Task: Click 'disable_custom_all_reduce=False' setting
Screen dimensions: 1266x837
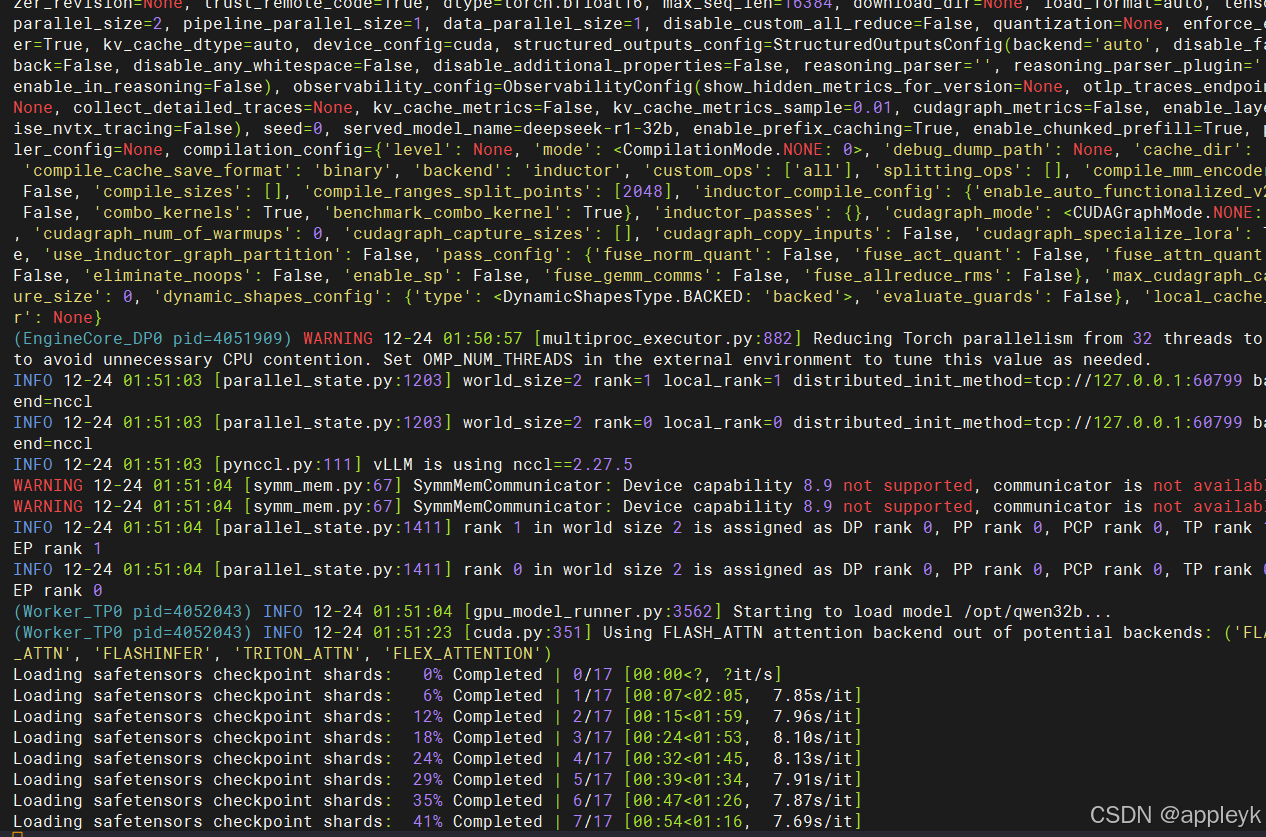Action: click(817, 23)
